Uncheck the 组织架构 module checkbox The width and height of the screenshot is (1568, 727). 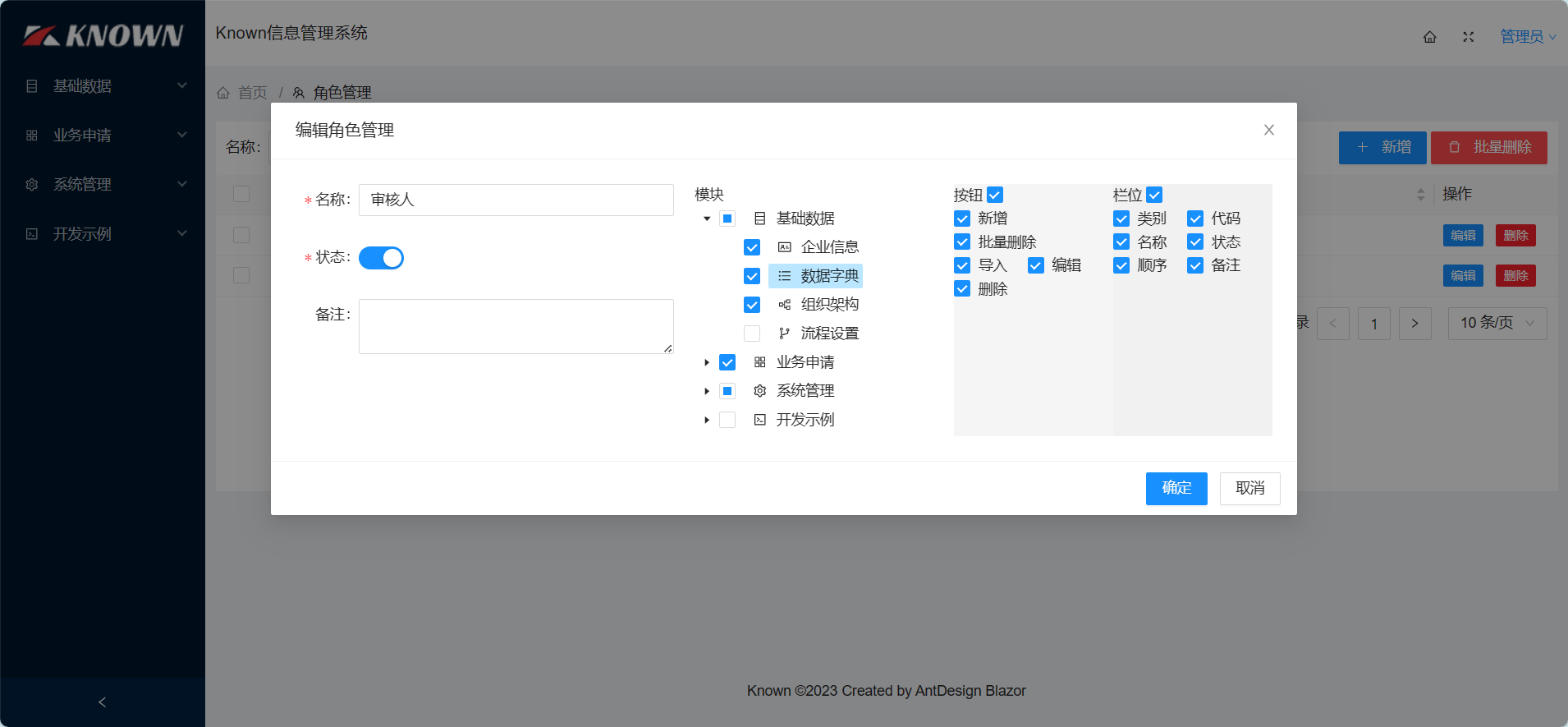[x=752, y=305]
